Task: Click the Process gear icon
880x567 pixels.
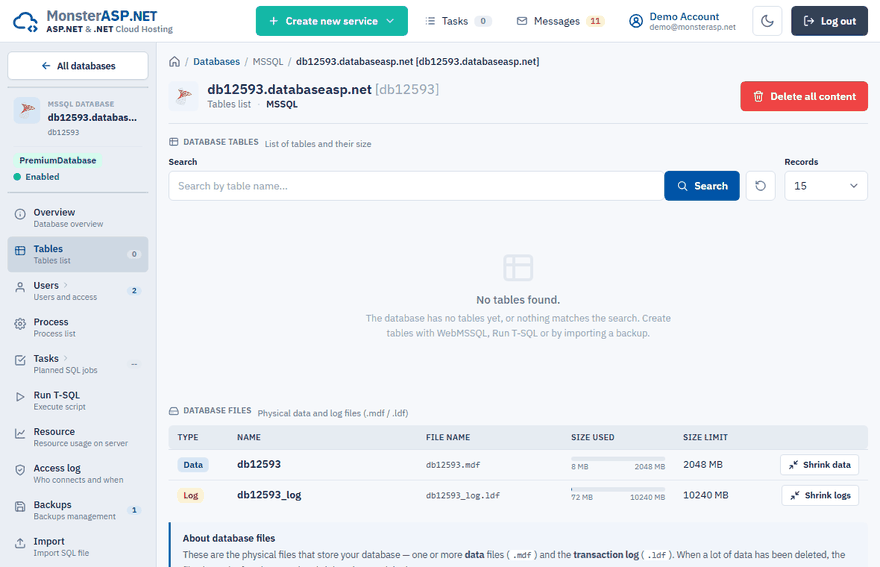Action: (x=20, y=323)
